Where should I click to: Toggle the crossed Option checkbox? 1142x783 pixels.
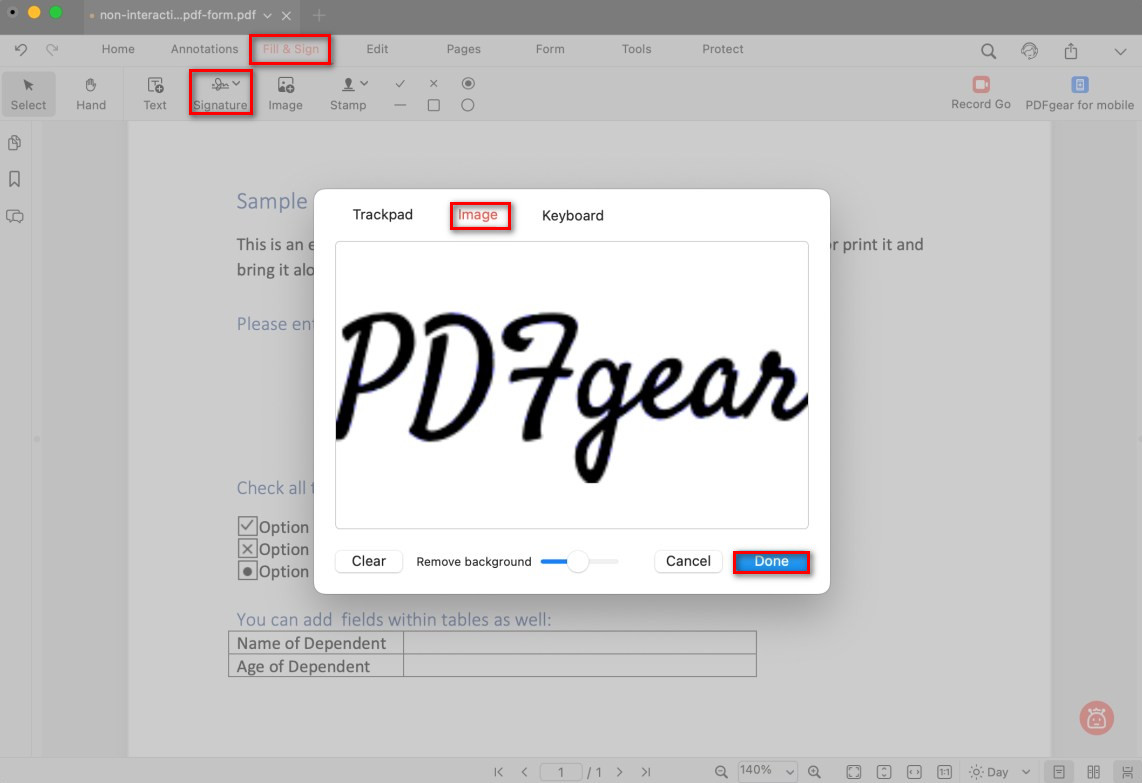point(247,548)
